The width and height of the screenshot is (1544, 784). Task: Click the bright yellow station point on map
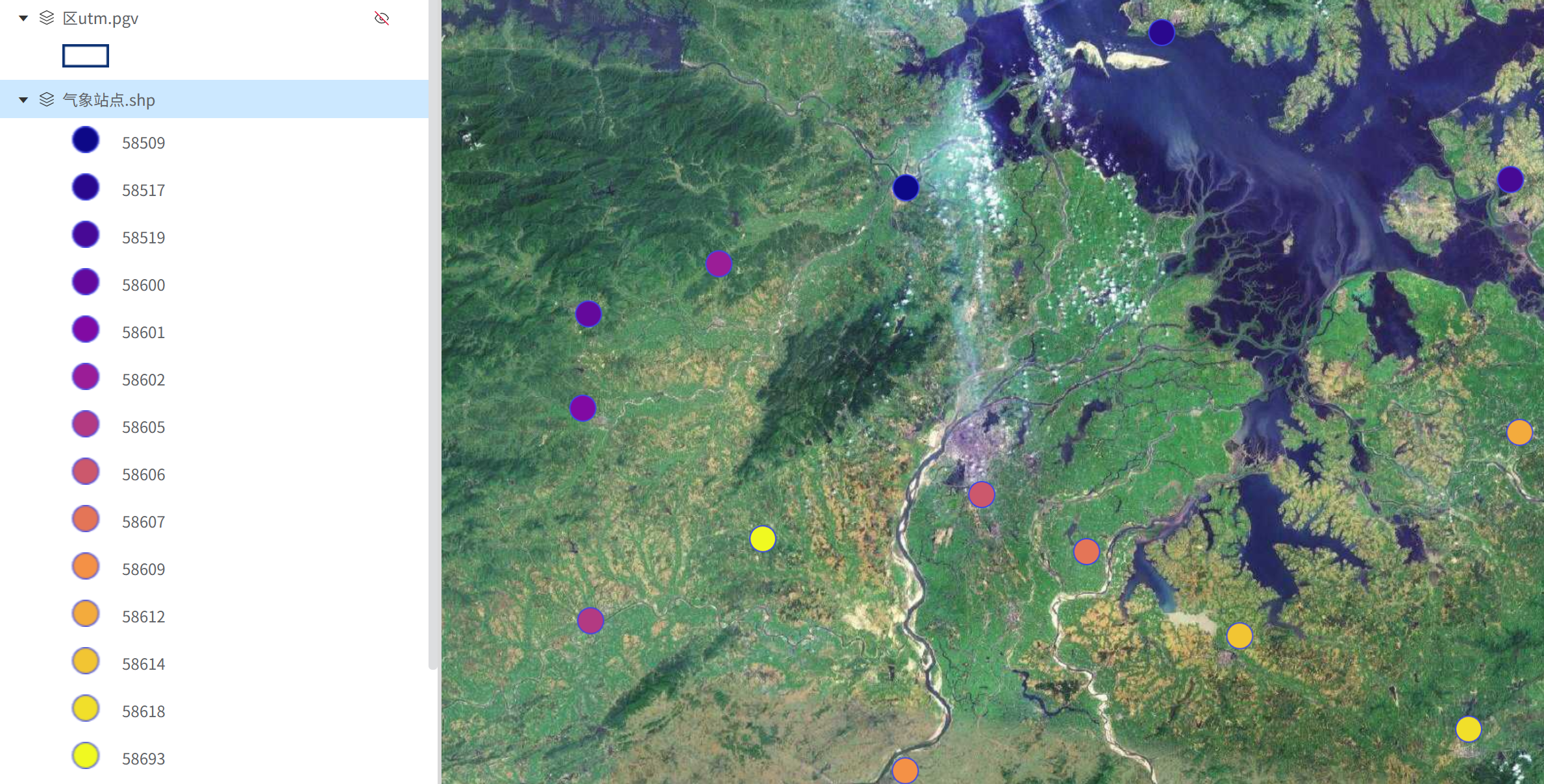tap(762, 539)
